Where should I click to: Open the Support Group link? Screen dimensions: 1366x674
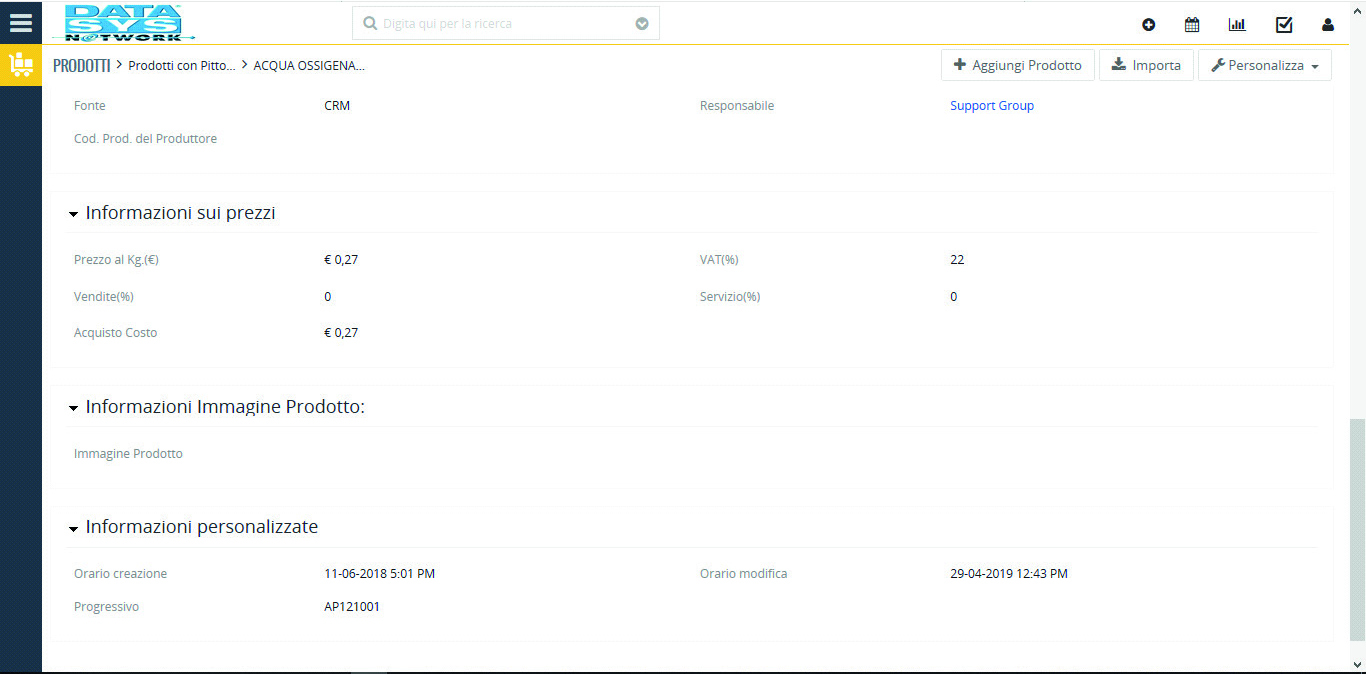(x=991, y=106)
